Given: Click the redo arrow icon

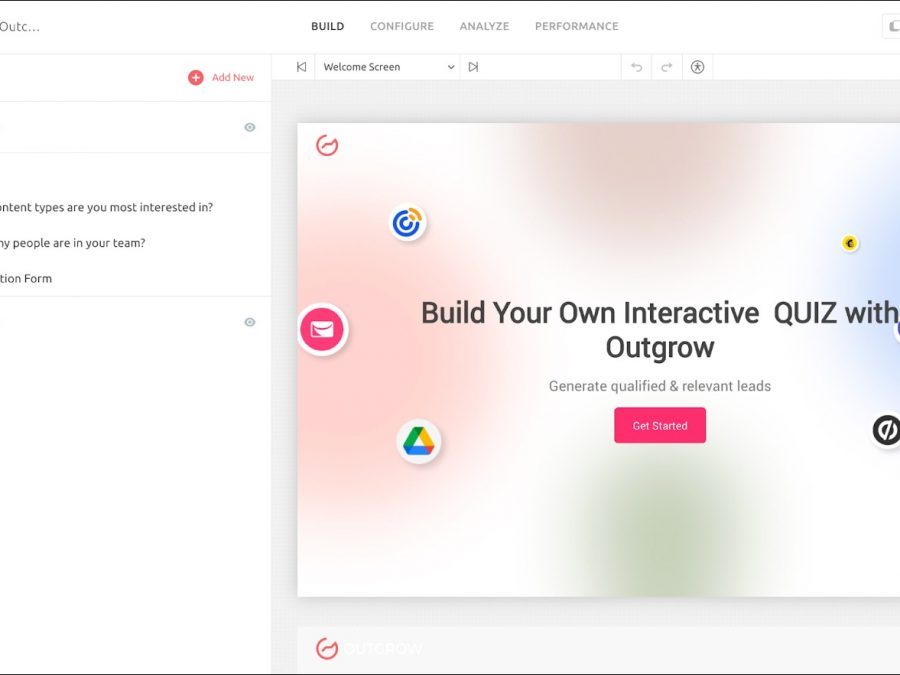Looking at the screenshot, I should (x=667, y=67).
